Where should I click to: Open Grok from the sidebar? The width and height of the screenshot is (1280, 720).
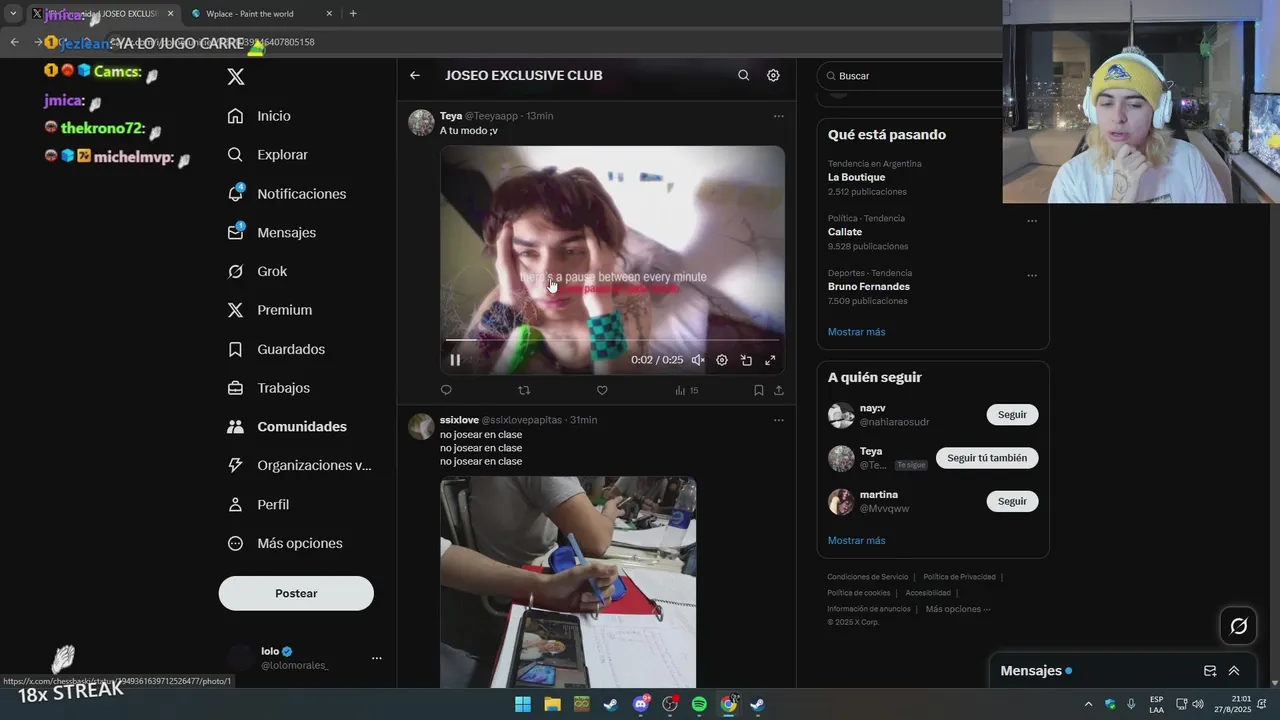[257, 271]
